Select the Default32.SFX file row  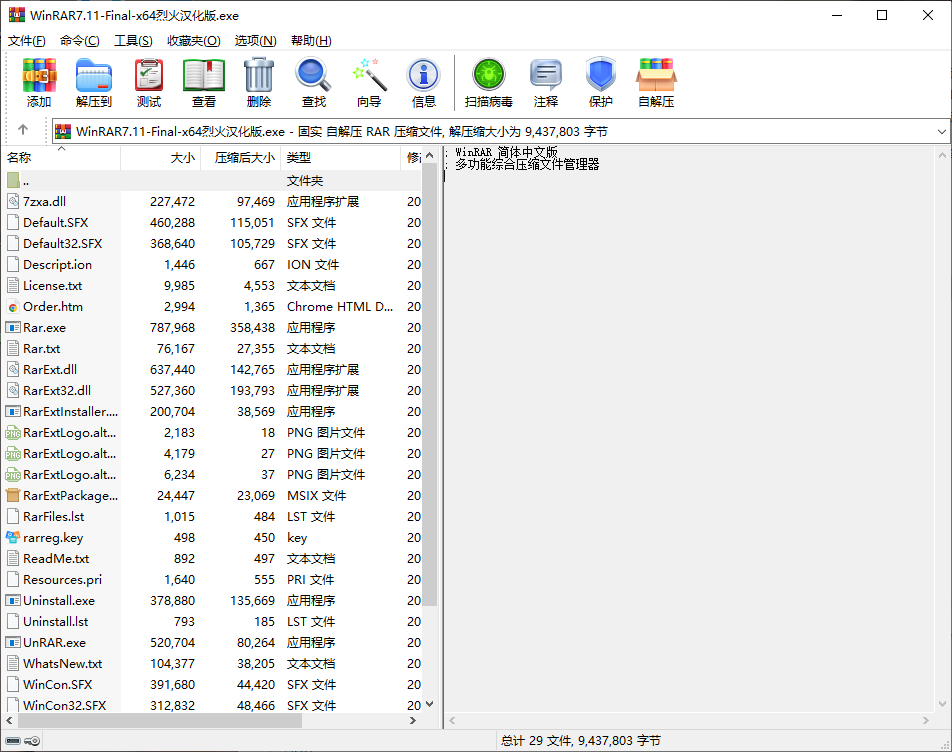(x=212, y=244)
